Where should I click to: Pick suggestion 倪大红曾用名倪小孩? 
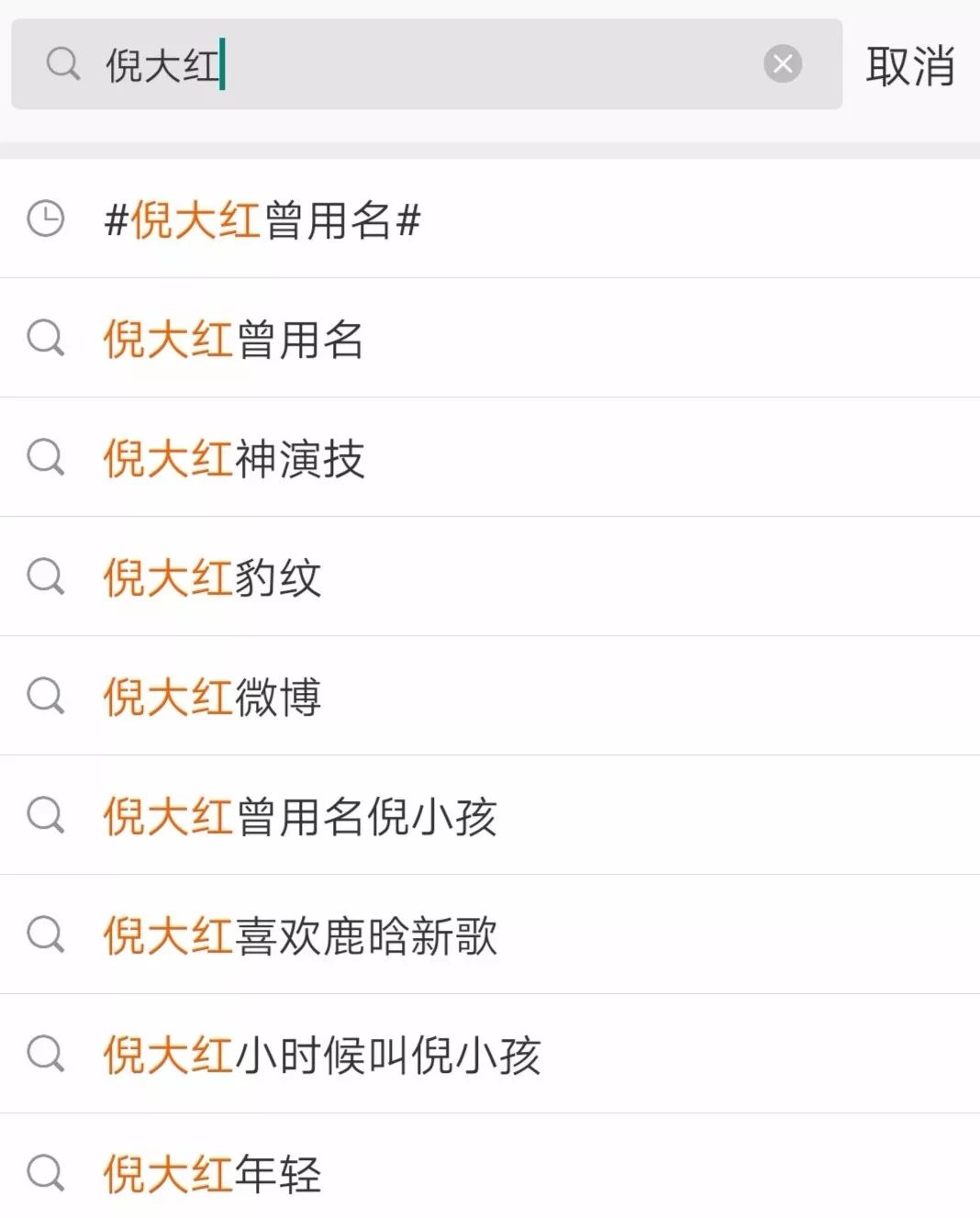[490, 816]
